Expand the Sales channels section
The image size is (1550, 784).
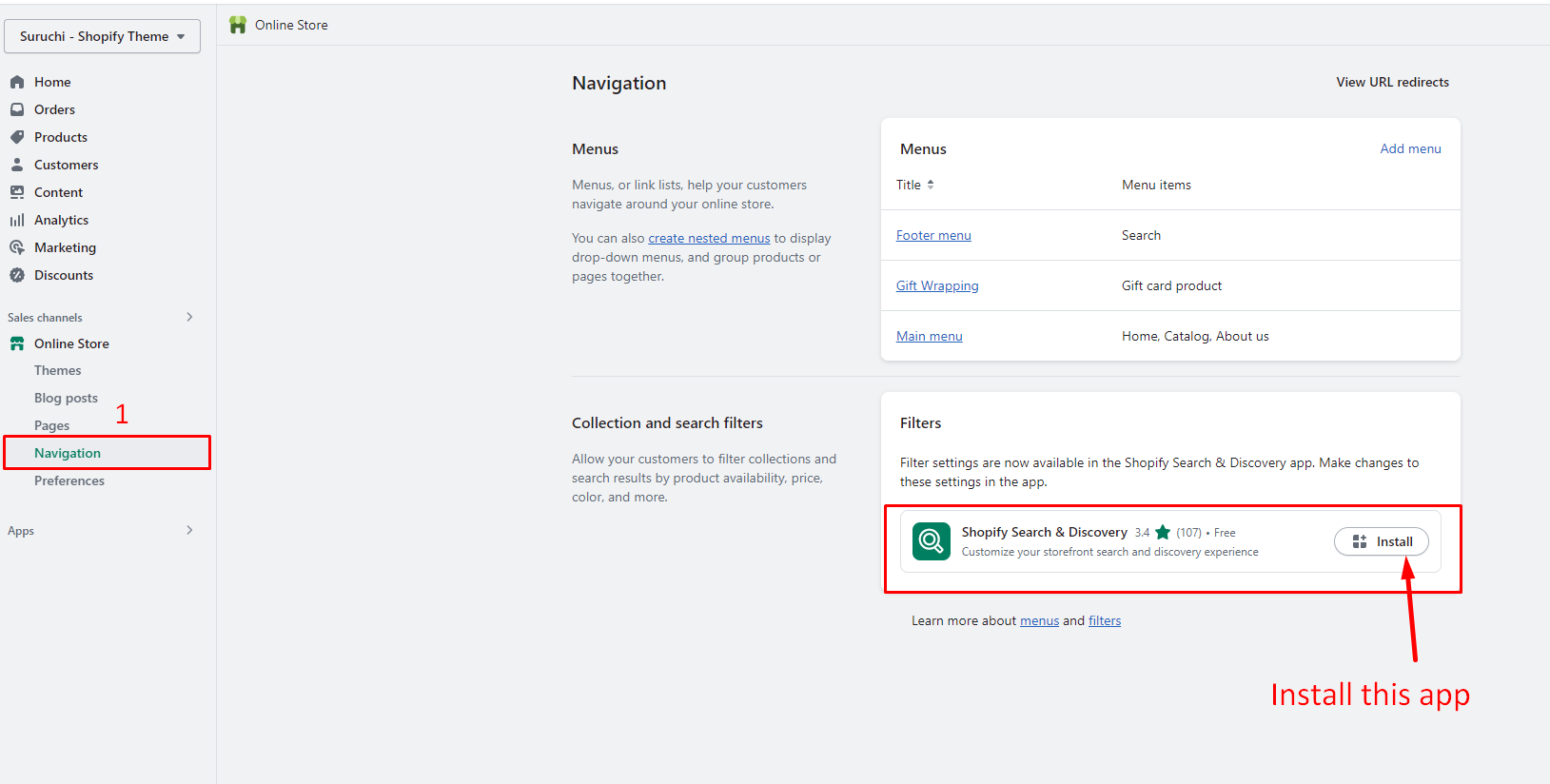189,317
